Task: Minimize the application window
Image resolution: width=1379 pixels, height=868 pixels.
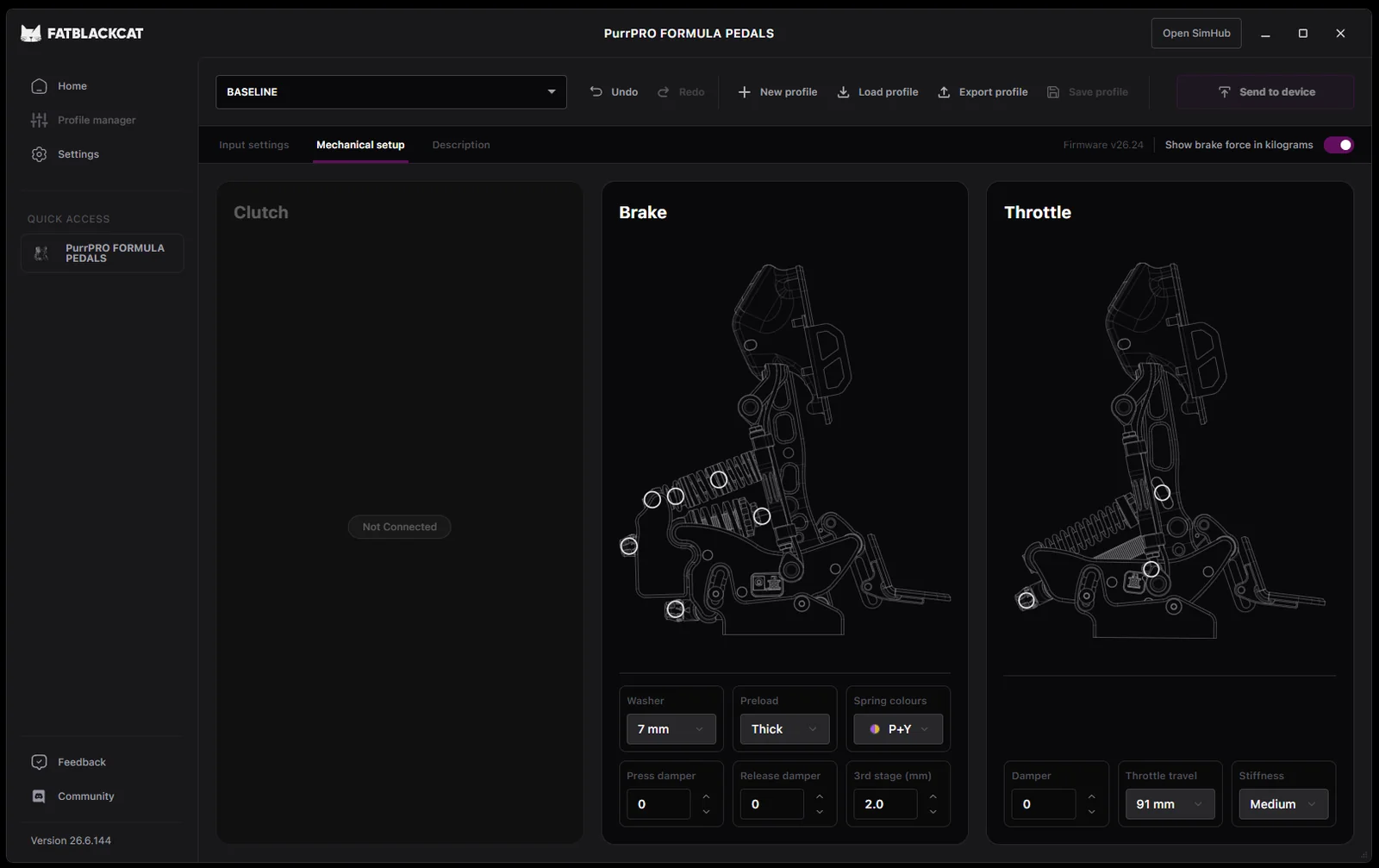Action: pyautogui.click(x=1265, y=34)
